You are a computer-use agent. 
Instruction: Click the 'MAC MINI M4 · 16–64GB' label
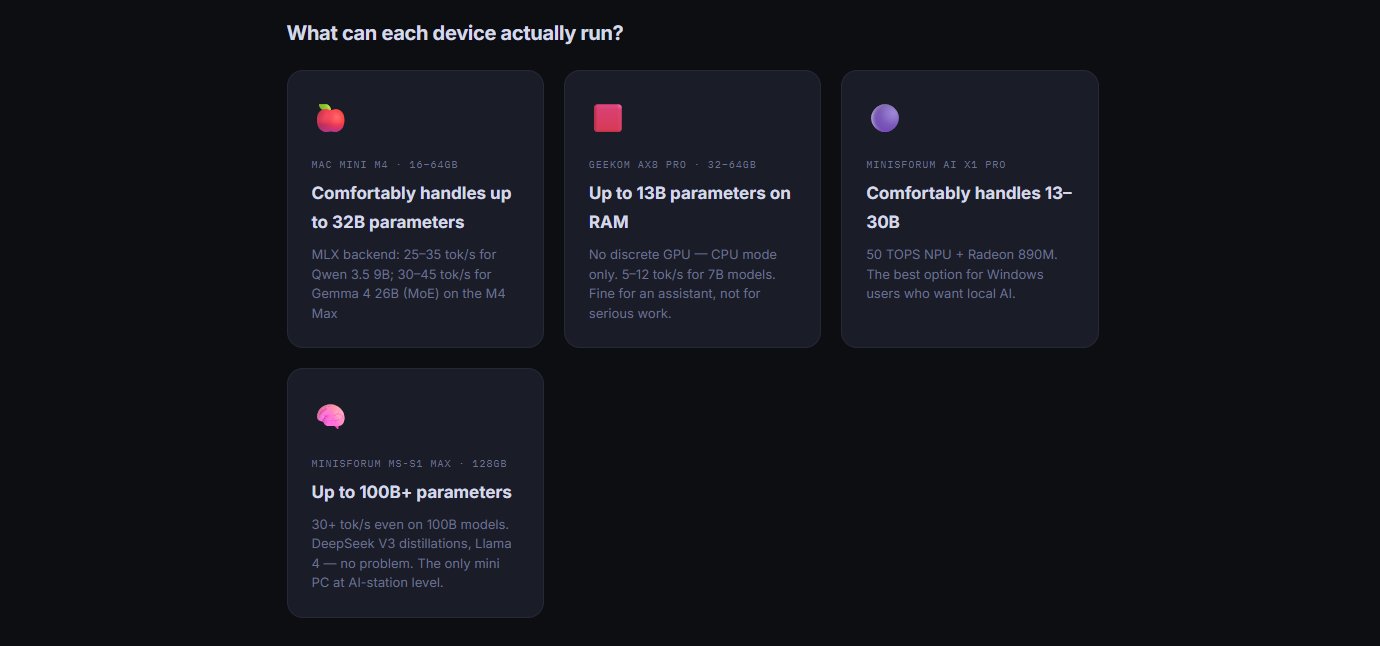tap(385, 164)
